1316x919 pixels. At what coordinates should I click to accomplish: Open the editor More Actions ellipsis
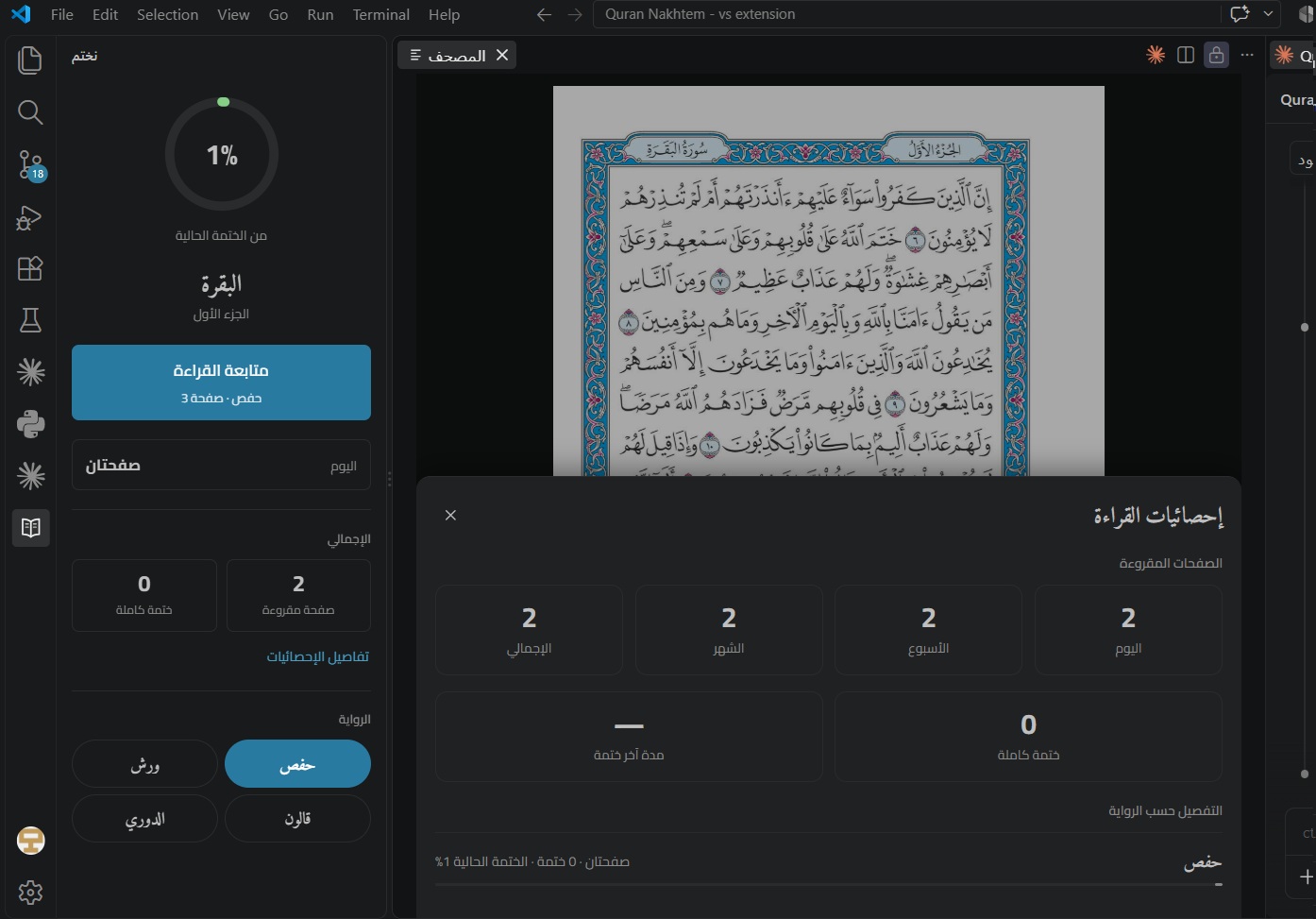click(1247, 55)
